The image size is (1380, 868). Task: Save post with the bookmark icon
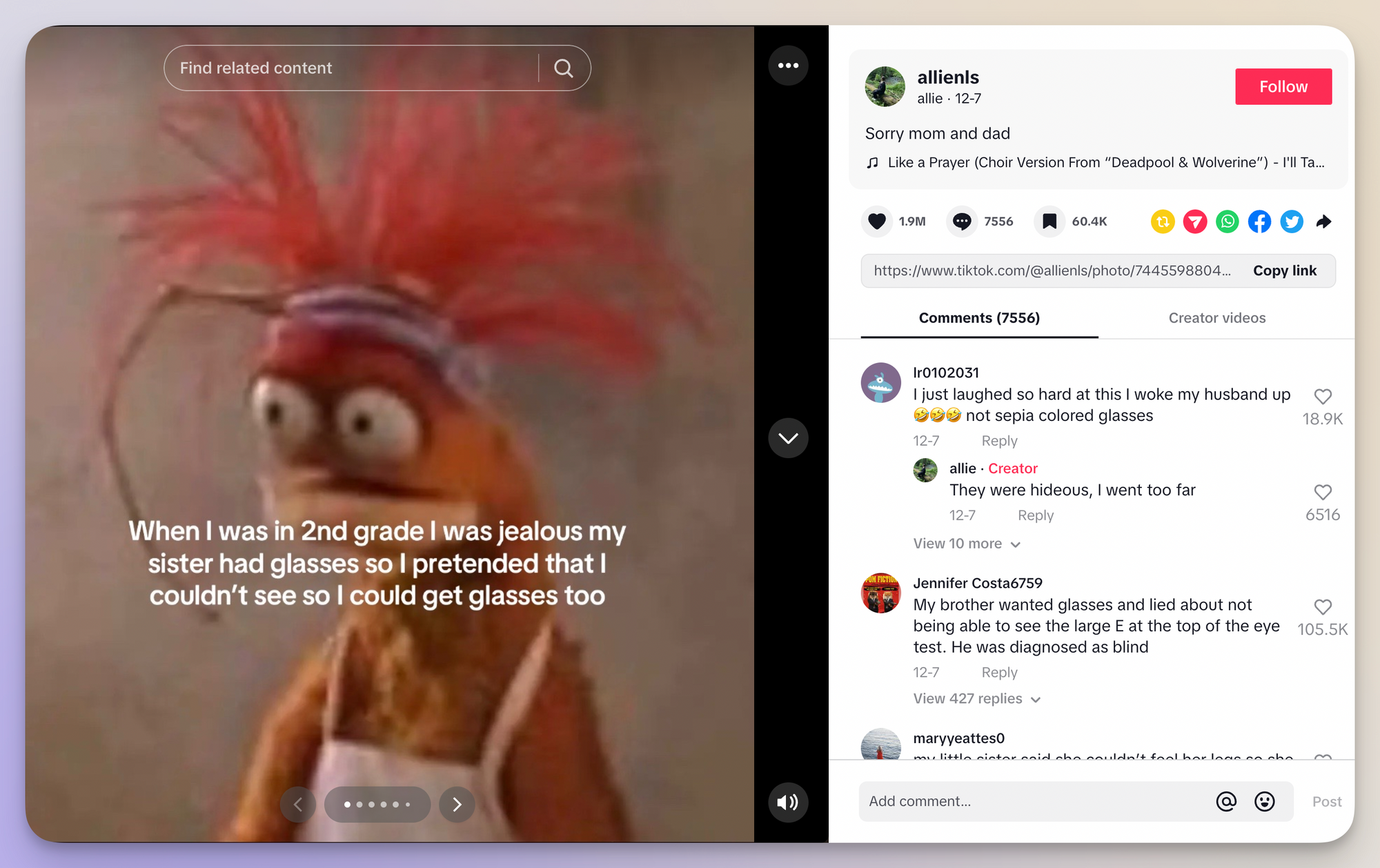(1049, 221)
